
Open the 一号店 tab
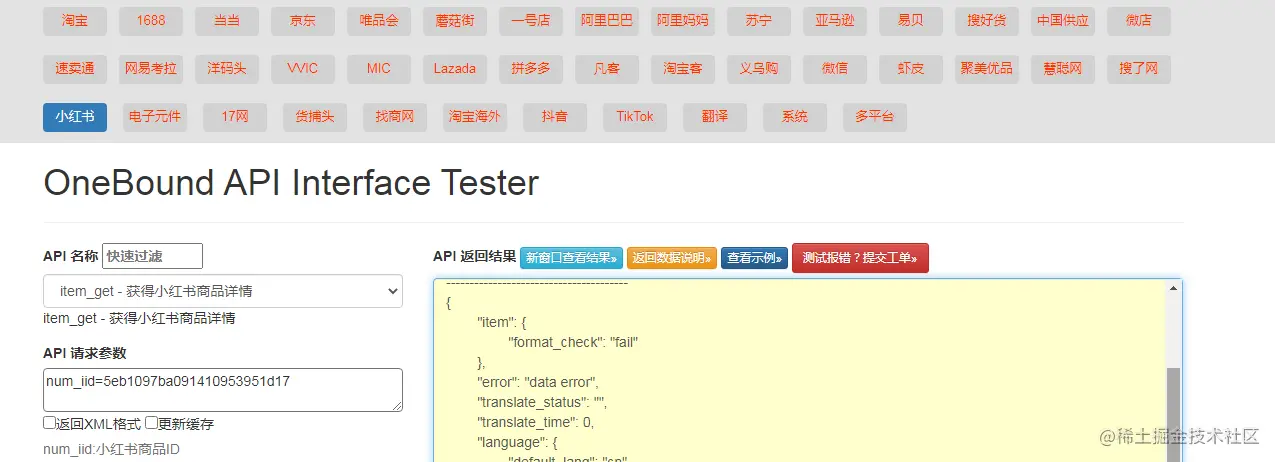click(531, 21)
